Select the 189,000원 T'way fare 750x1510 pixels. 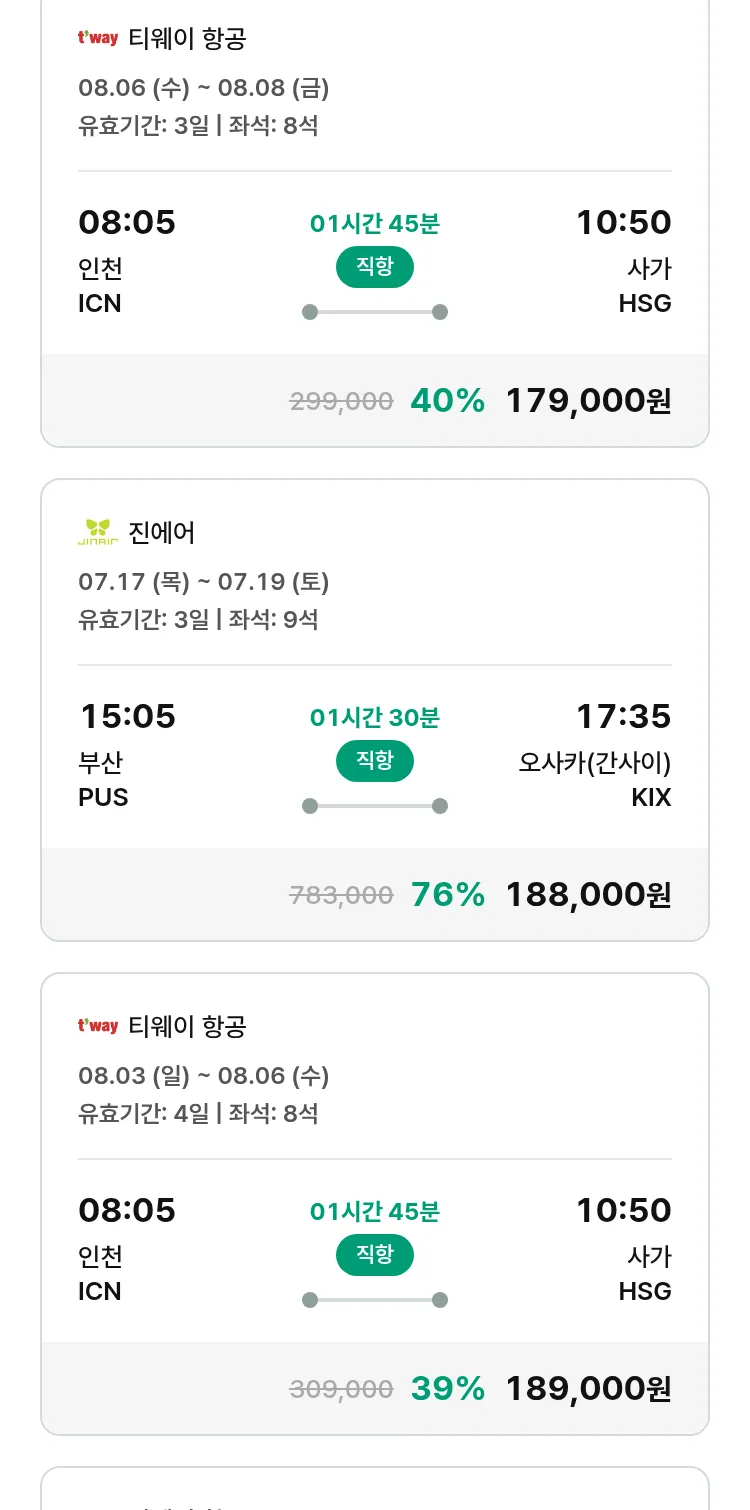(x=588, y=1389)
